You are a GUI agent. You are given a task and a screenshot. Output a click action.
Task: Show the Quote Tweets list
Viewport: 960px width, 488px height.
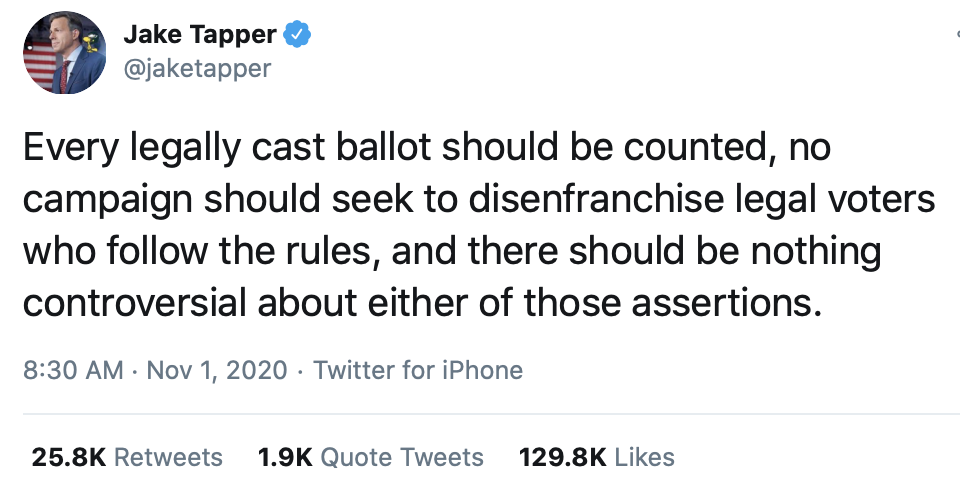402,457
